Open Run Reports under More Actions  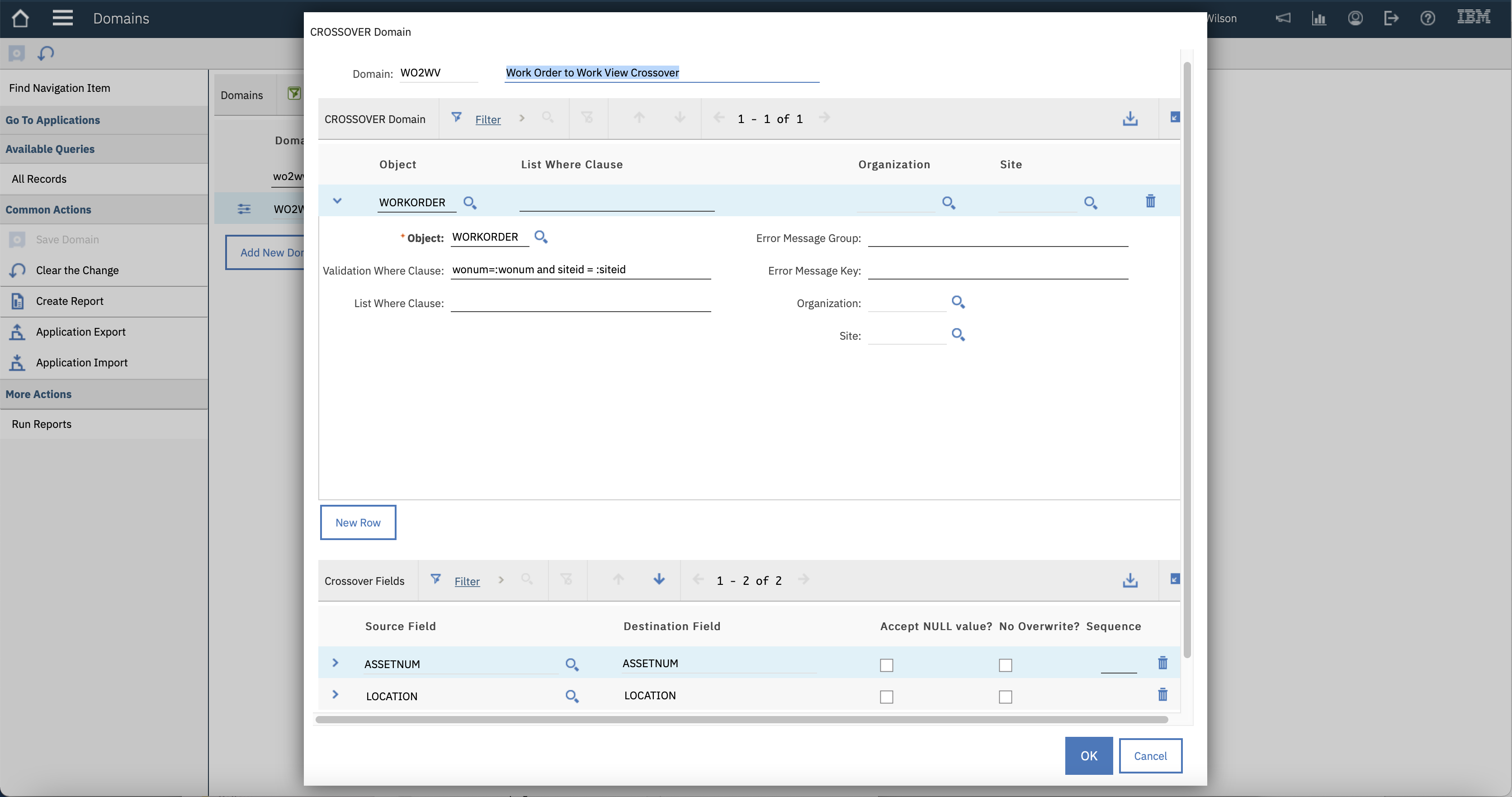pos(42,424)
